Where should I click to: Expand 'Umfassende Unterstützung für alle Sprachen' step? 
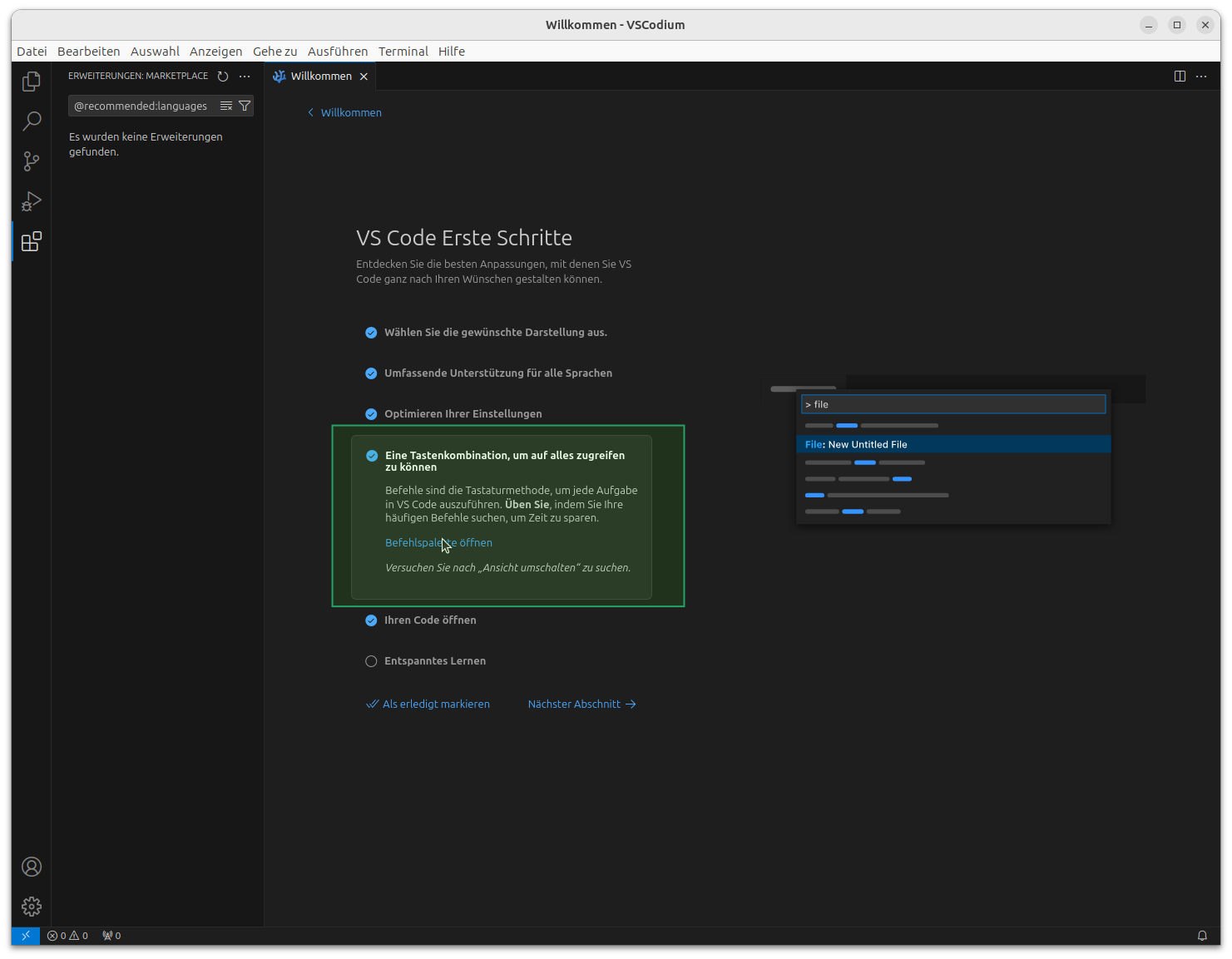pyautogui.click(x=497, y=373)
